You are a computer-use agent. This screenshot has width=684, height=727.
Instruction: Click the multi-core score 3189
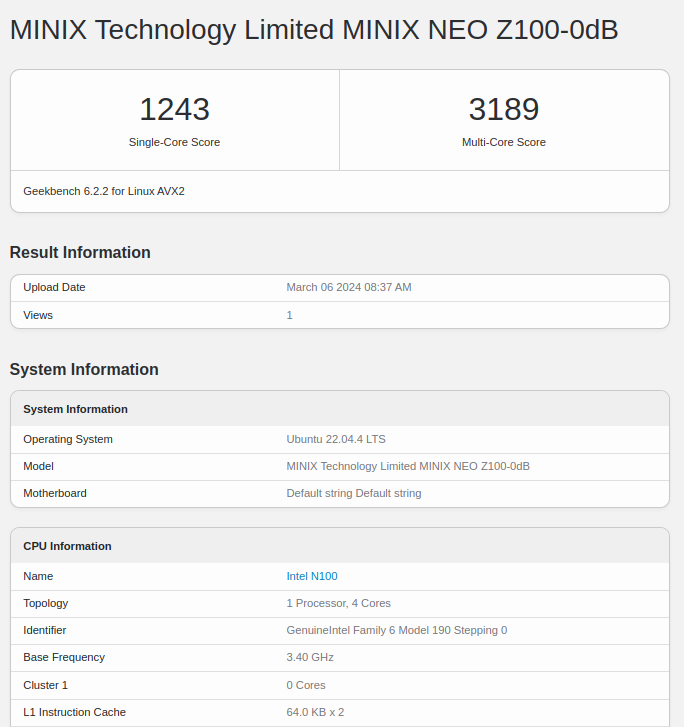coord(504,109)
